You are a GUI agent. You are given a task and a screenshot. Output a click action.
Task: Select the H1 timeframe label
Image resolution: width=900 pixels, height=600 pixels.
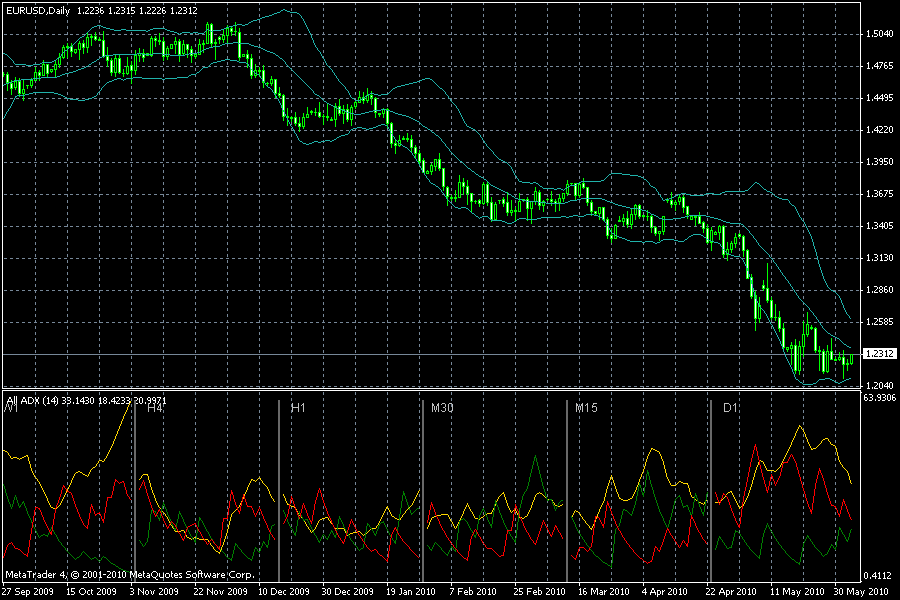point(298,408)
